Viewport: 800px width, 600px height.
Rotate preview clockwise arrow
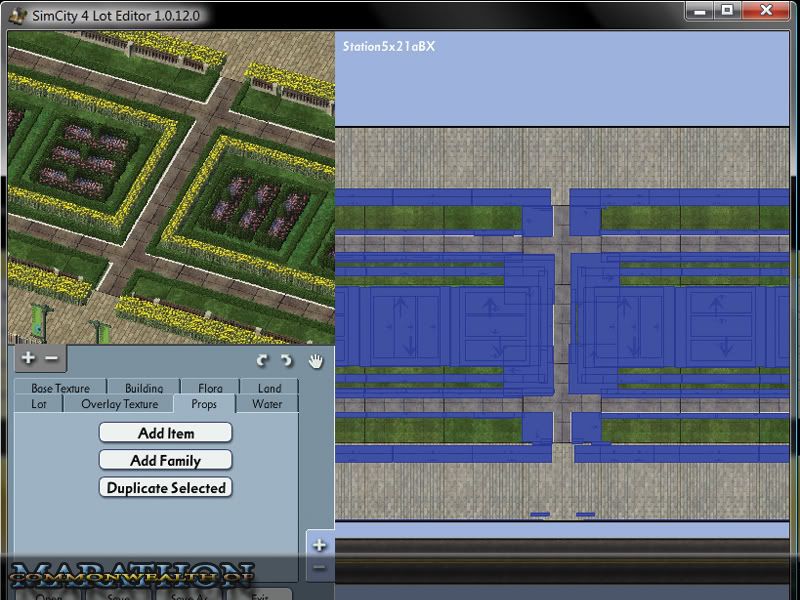coord(287,361)
